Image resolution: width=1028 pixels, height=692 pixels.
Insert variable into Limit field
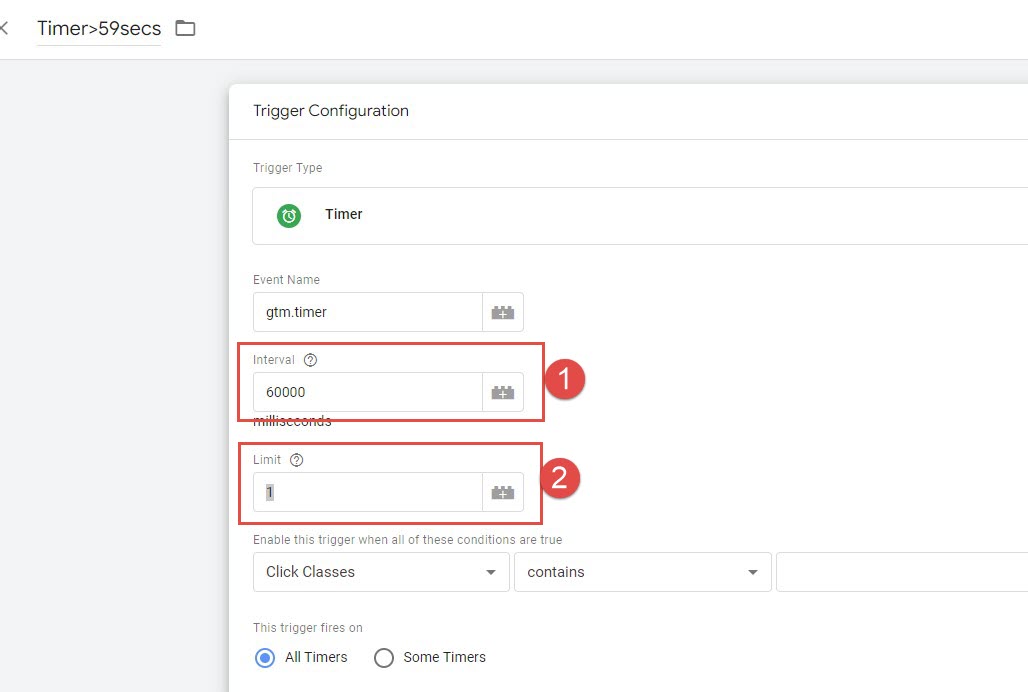(503, 493)
